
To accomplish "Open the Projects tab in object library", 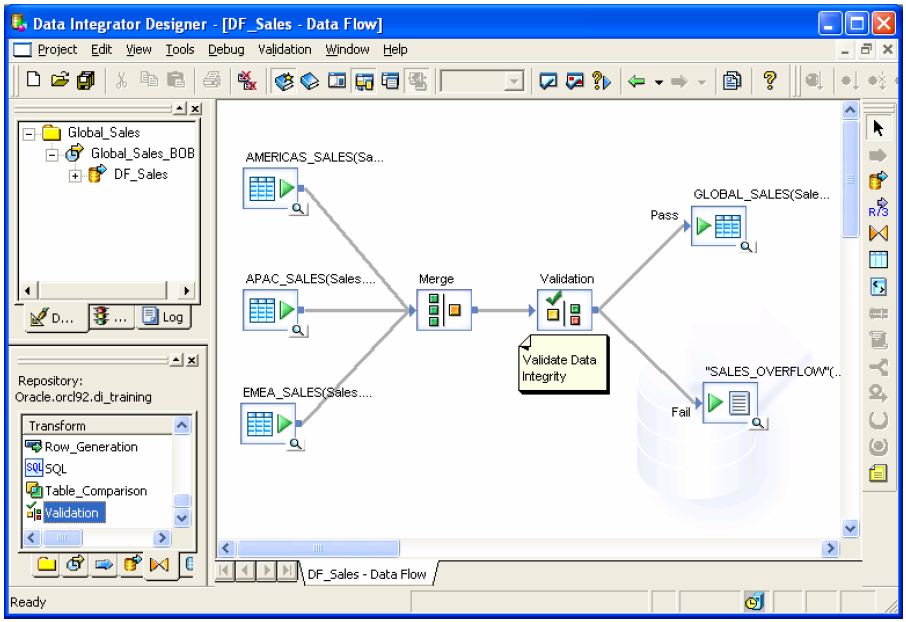I will (47, 564).
